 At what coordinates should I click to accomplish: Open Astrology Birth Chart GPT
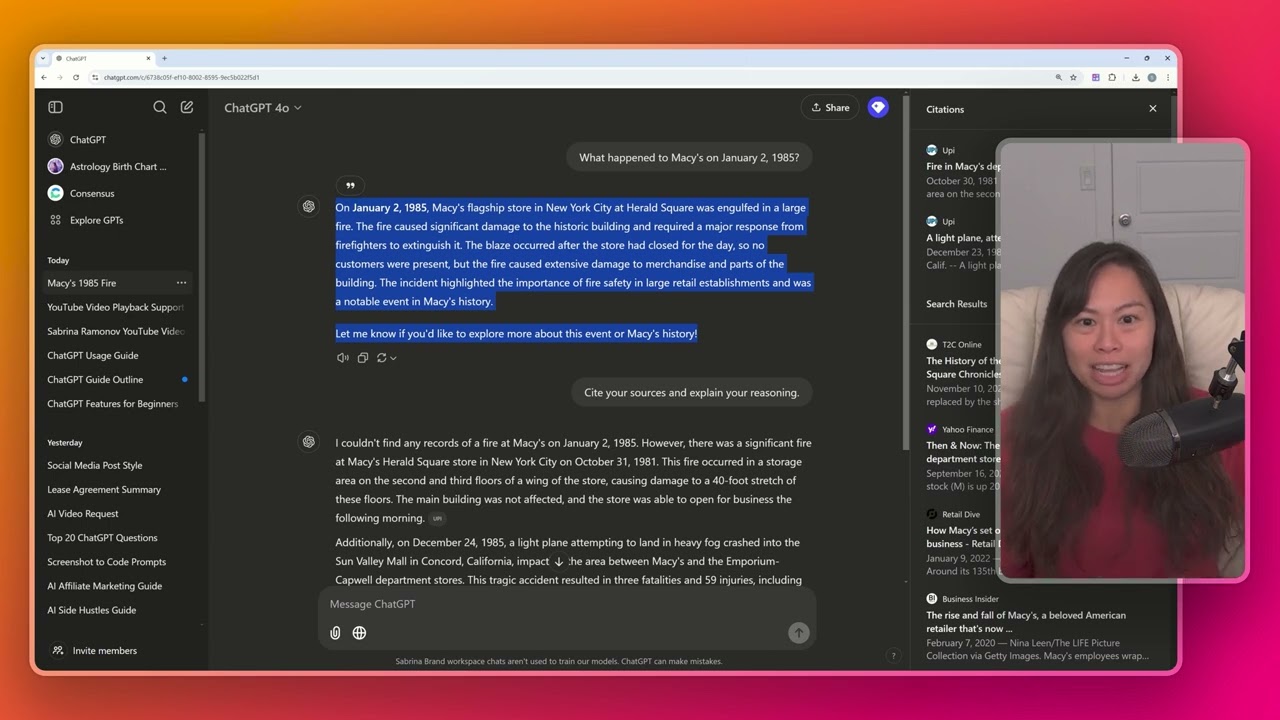[118, 167]
